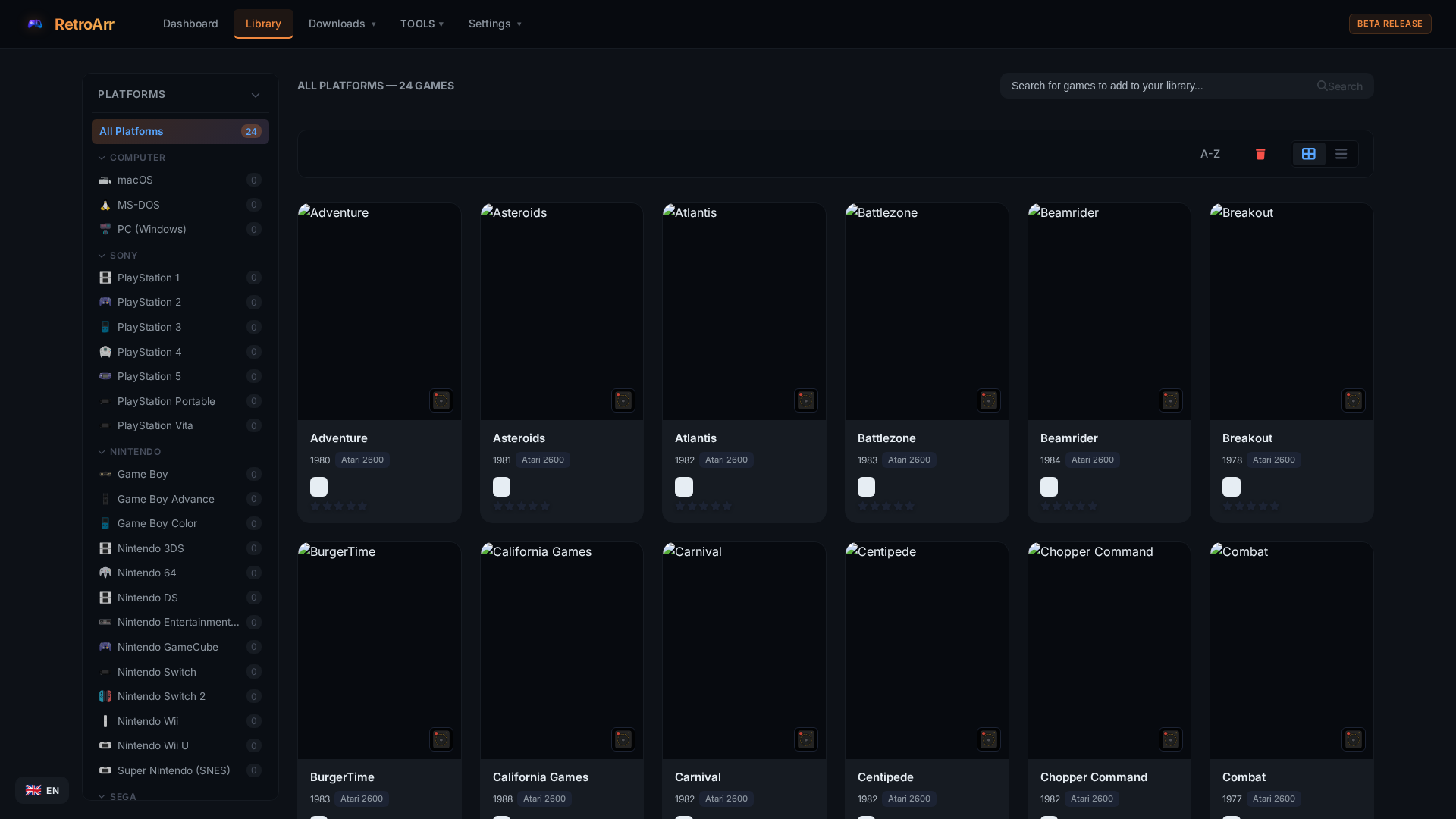Collapse the NINTENDO platform group
The width and height of the screenshot is (1456, 819).
click(102, 452)
